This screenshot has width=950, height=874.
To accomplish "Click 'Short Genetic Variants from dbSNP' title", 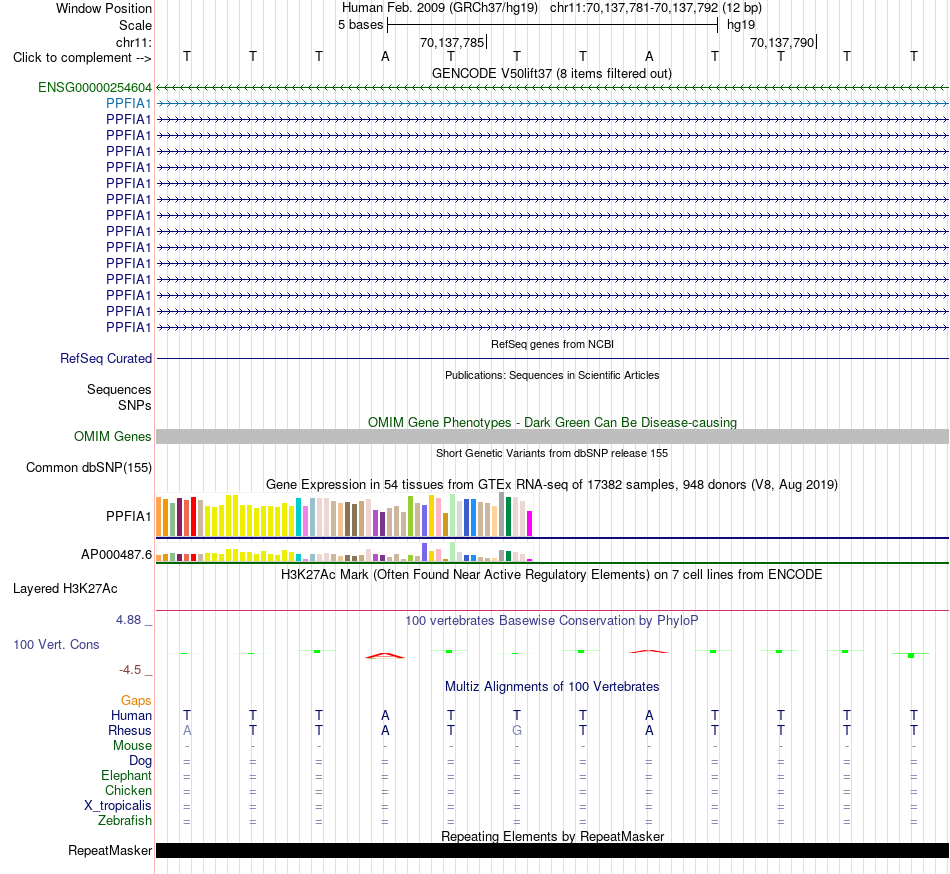I will pos(552,453).
